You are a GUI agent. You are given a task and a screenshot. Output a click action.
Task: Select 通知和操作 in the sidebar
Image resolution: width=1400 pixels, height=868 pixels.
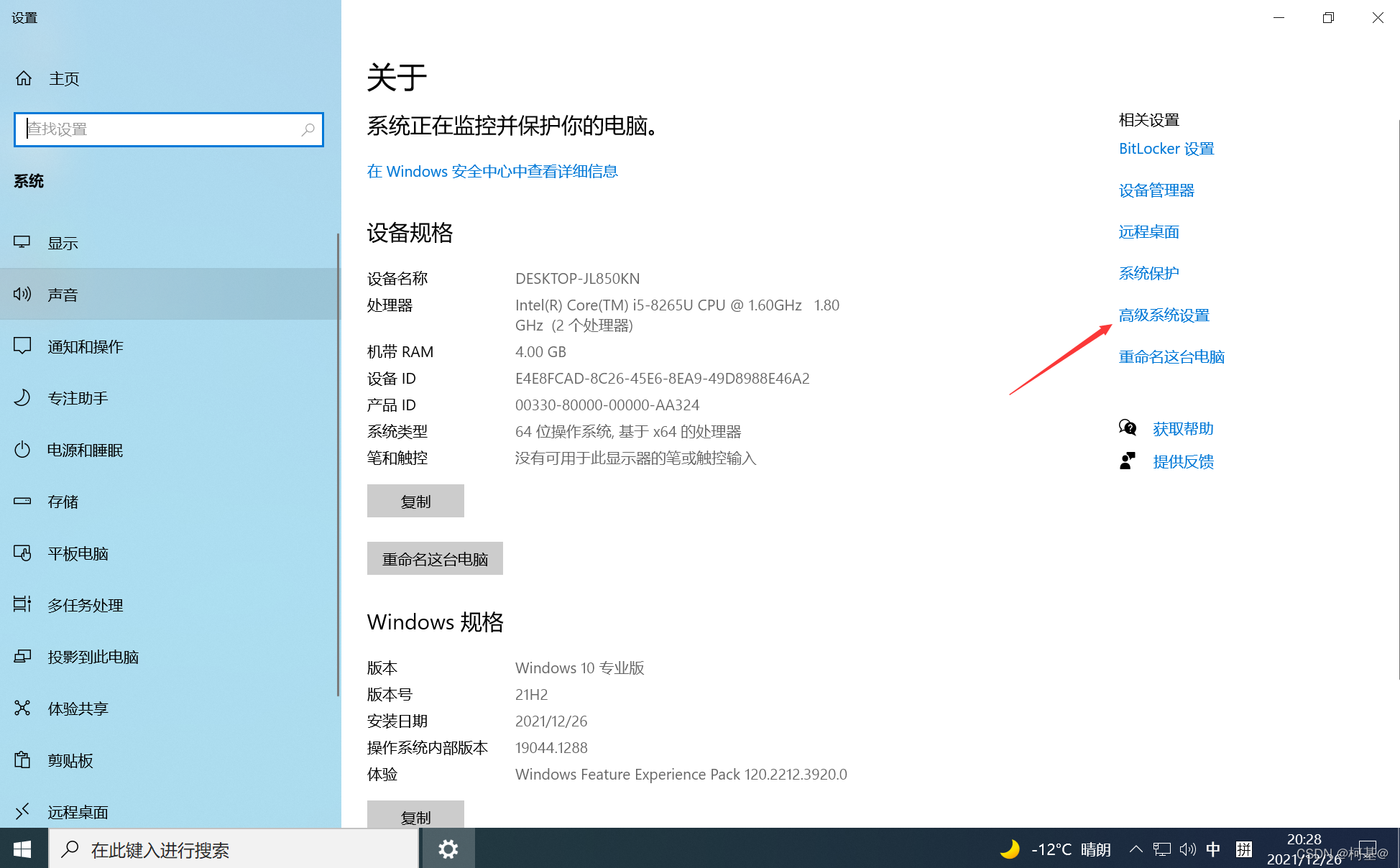click(168, 346)
